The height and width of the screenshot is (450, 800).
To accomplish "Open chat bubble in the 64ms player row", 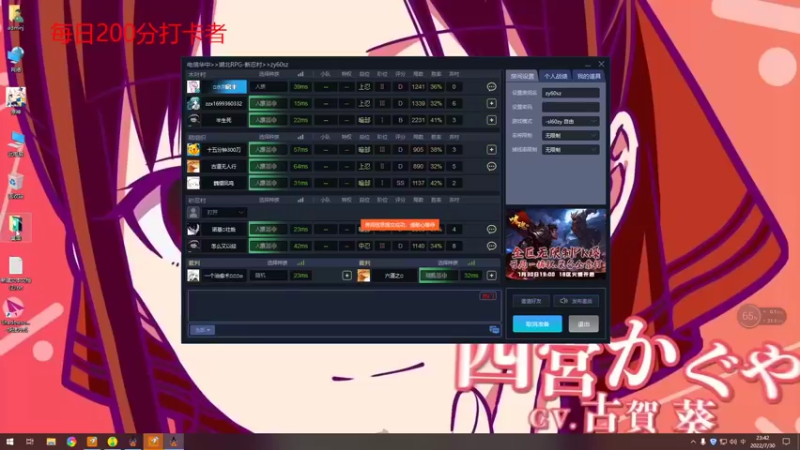I will (491, 166).
